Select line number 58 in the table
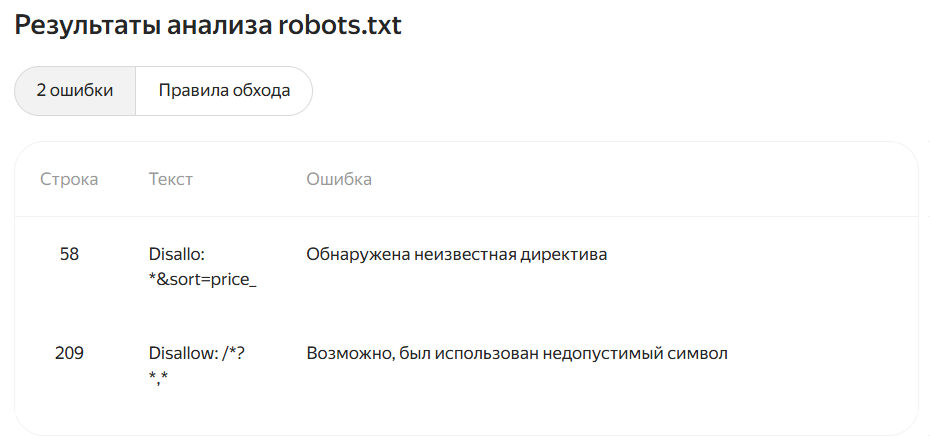The image size is (930, 446). coord(69,254)
